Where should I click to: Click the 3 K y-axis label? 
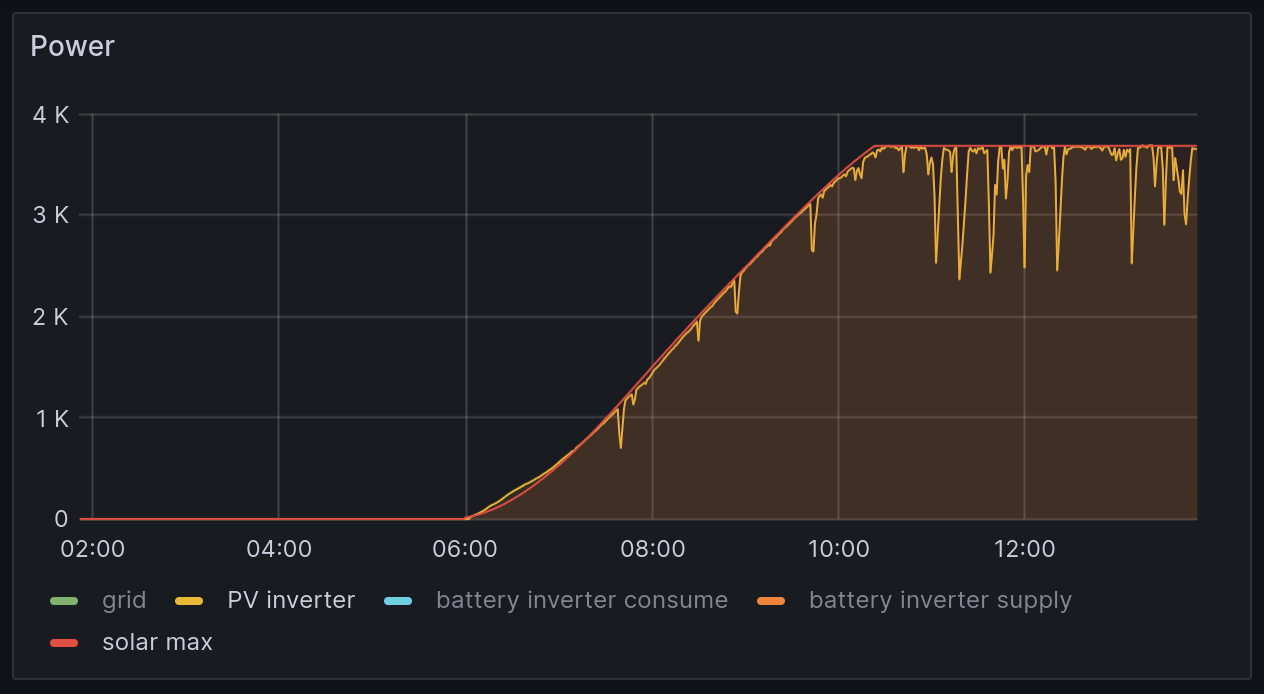coord(49,216)
